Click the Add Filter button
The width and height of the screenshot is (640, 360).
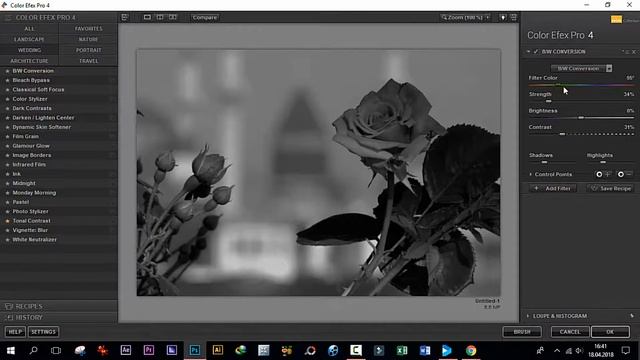553,188
